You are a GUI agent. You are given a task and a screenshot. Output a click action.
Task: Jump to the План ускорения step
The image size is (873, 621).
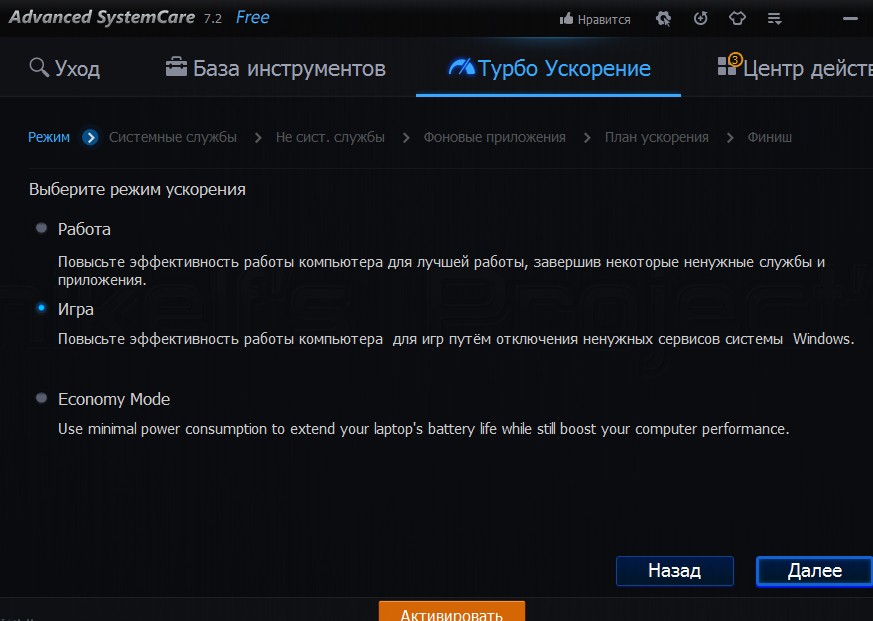click(x=656, y=138)
